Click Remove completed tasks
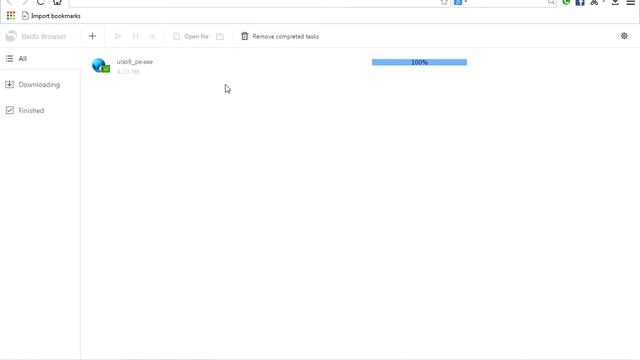640x360 pixels. tap(280, 36)
